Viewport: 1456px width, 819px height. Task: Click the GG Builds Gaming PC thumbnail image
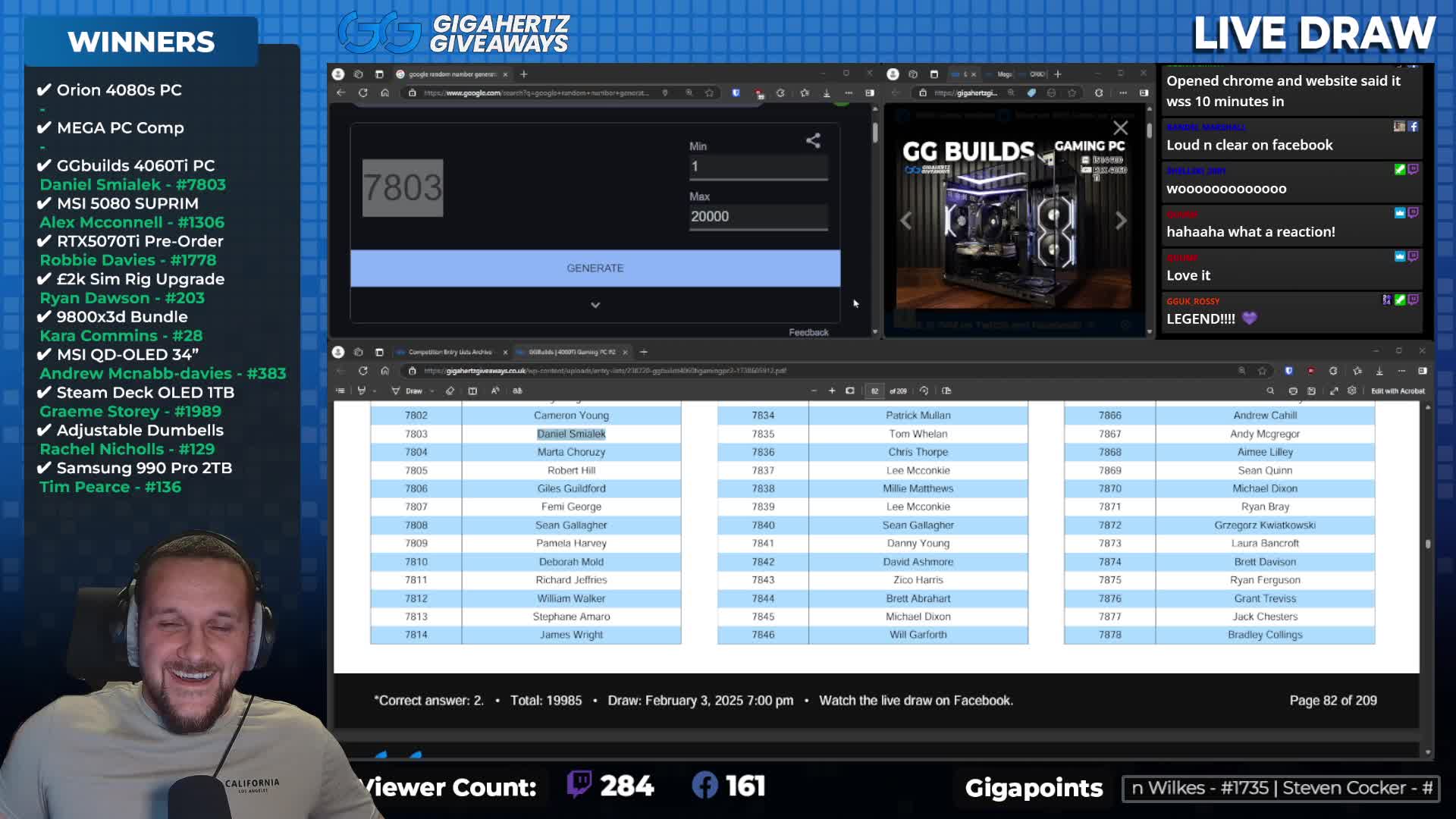(1014, 222)
